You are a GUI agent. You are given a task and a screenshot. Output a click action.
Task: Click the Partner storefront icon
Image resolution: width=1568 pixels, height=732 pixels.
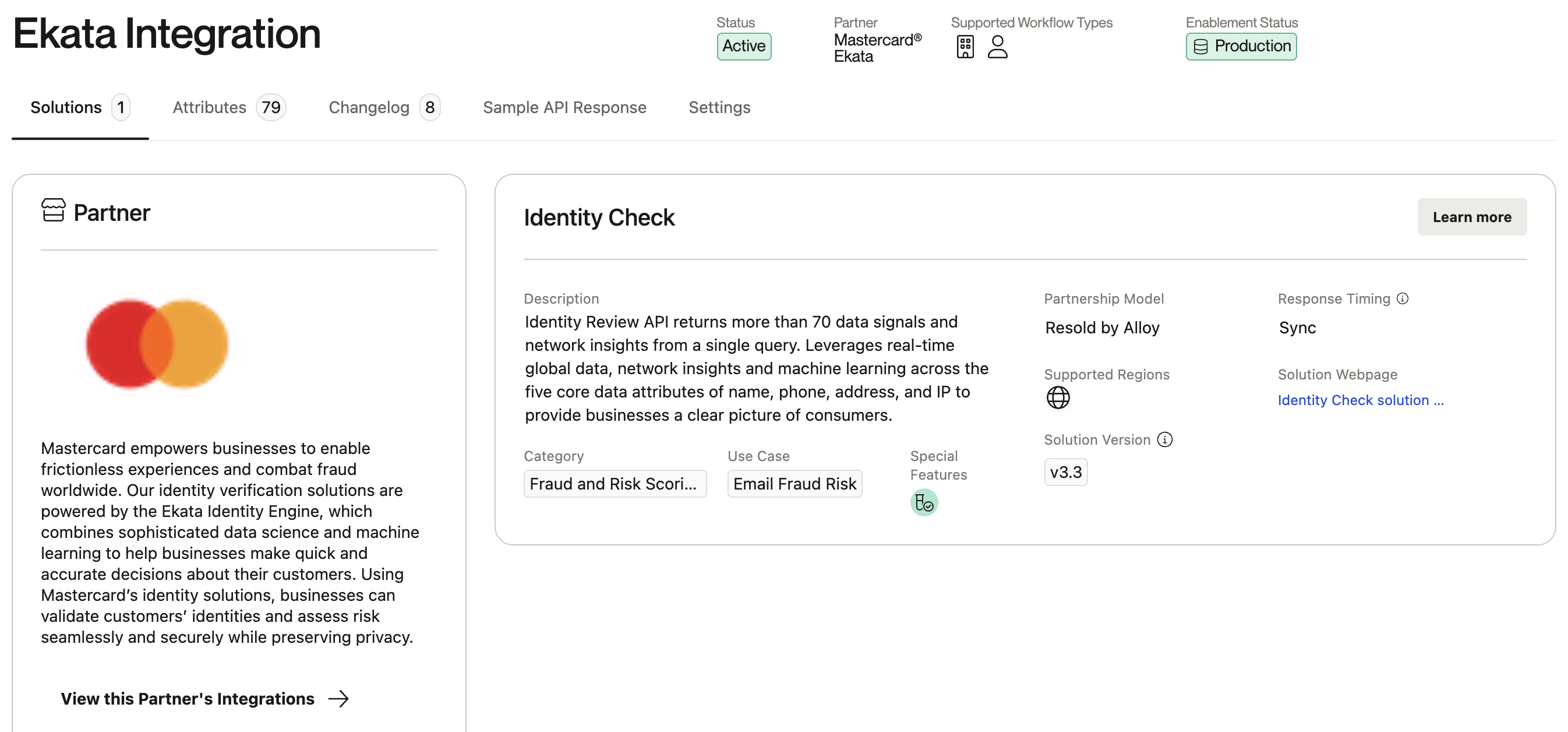[x=54, y=211]
